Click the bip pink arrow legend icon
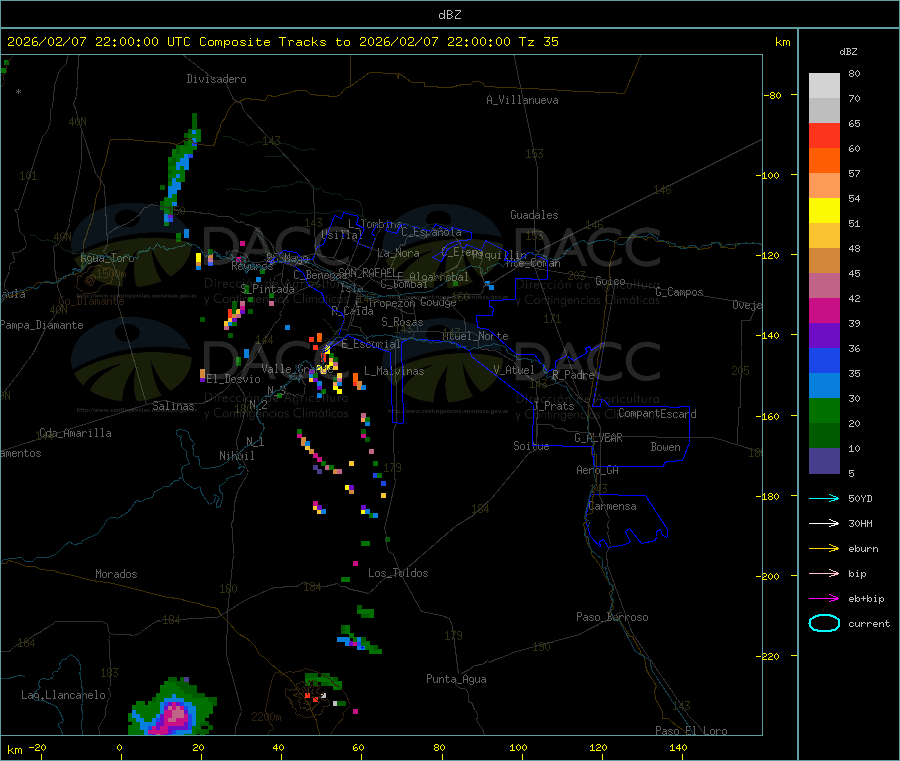 pos(824,573)
